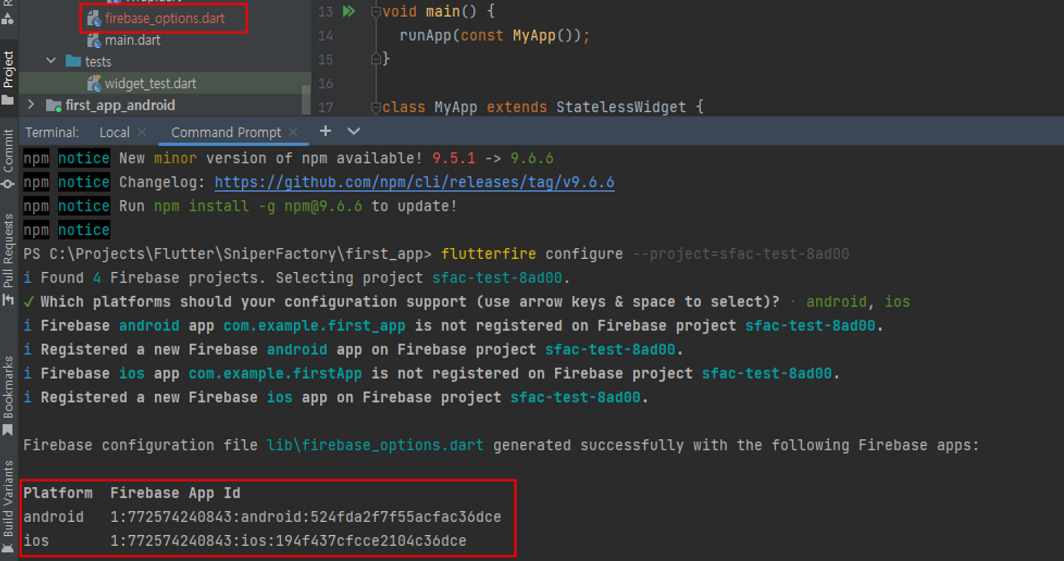The width and height of the screenshot is (1064, 561).
Task: Open the Commit tool window
Action: [8, 150]
